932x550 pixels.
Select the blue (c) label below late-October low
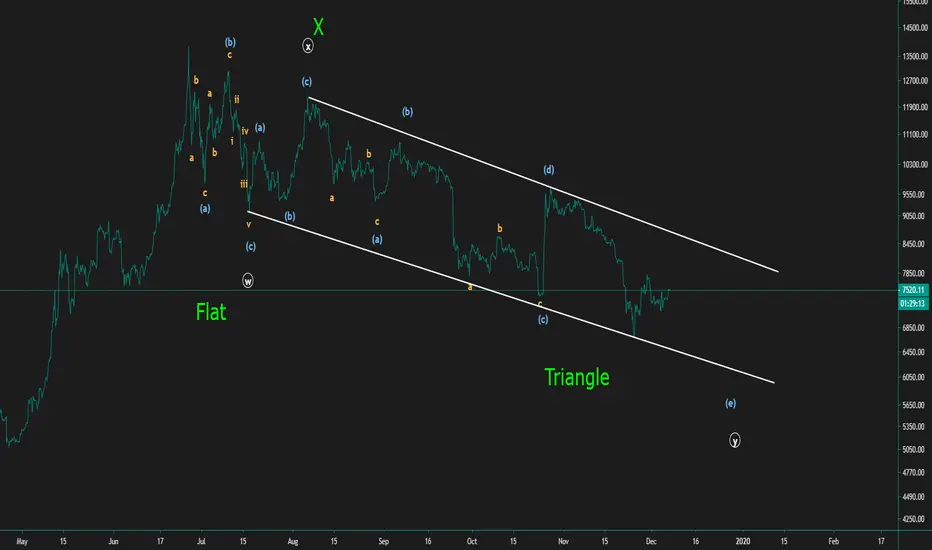coord(543,319)
